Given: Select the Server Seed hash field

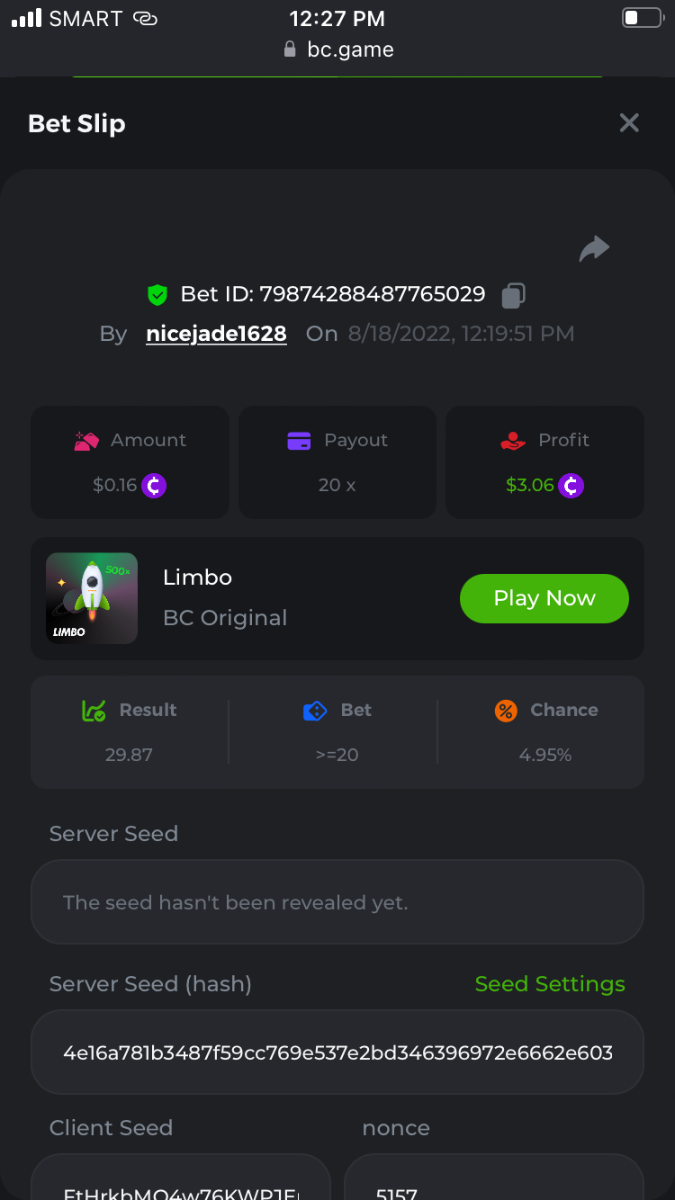Looking at the screenshot, I should 337,1052.
